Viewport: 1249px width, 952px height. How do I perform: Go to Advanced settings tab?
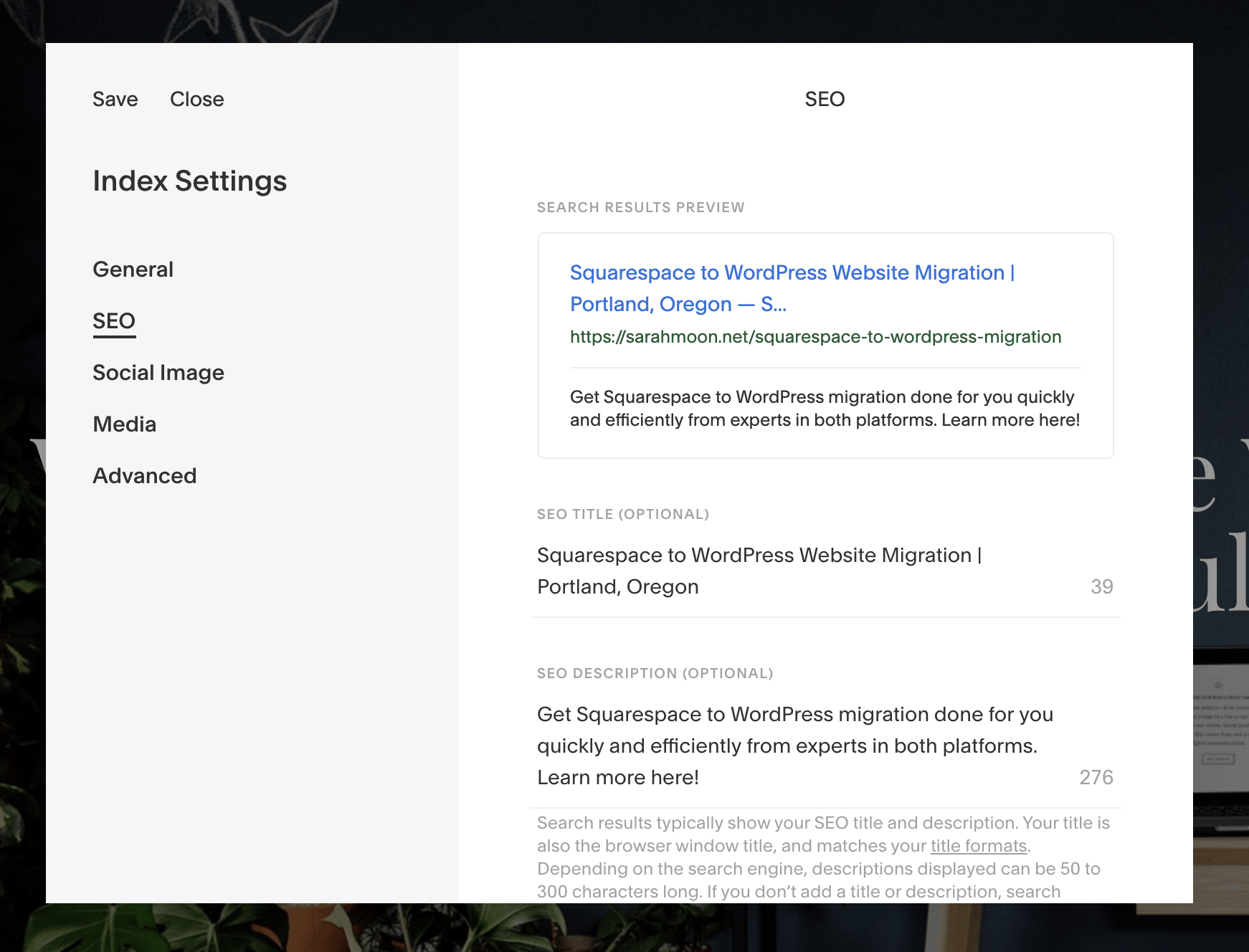tap(144, 476)
